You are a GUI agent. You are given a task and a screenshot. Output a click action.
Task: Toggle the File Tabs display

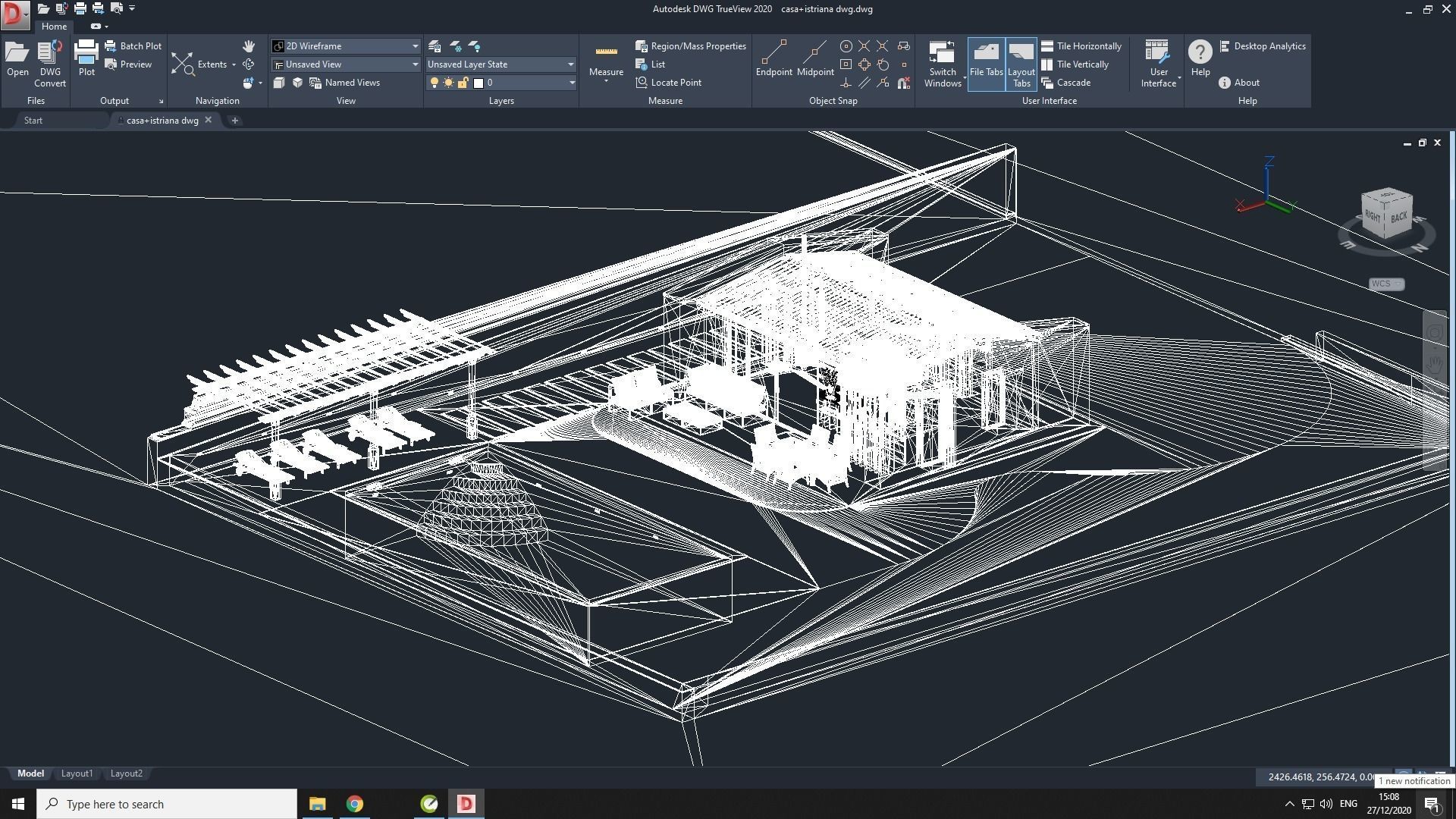(x=986, y=64)
